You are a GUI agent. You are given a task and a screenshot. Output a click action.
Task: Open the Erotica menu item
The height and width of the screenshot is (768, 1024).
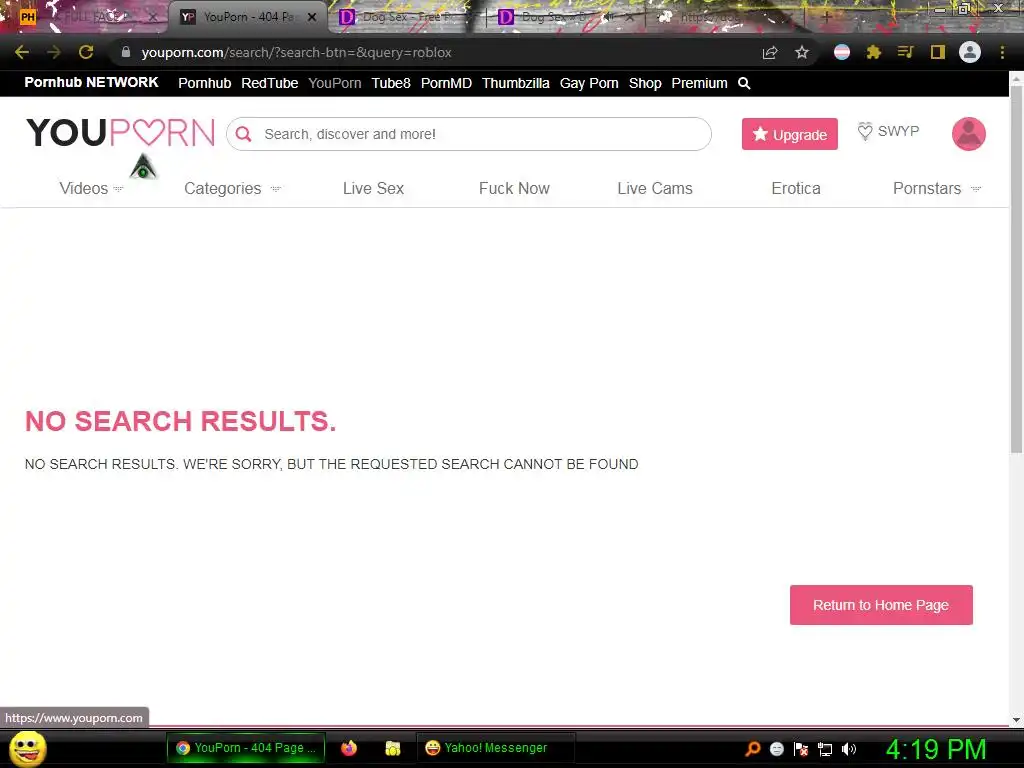[x=795, y=188]
